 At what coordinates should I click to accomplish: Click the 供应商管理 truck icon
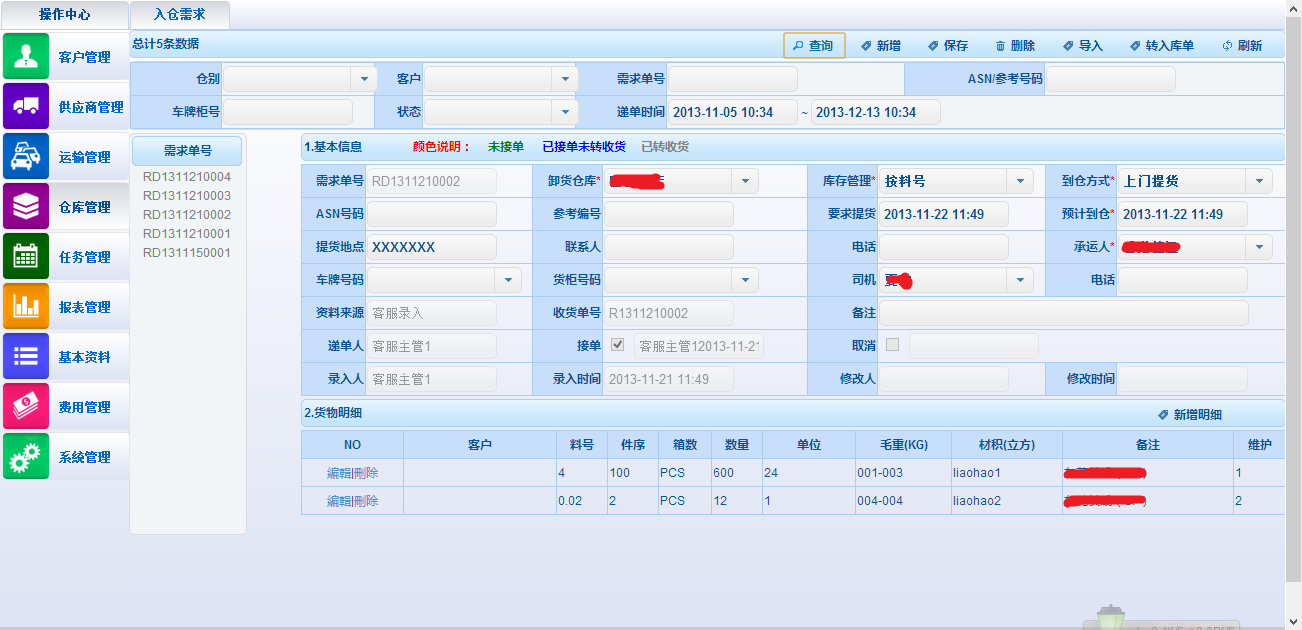(x=26, y=106)
